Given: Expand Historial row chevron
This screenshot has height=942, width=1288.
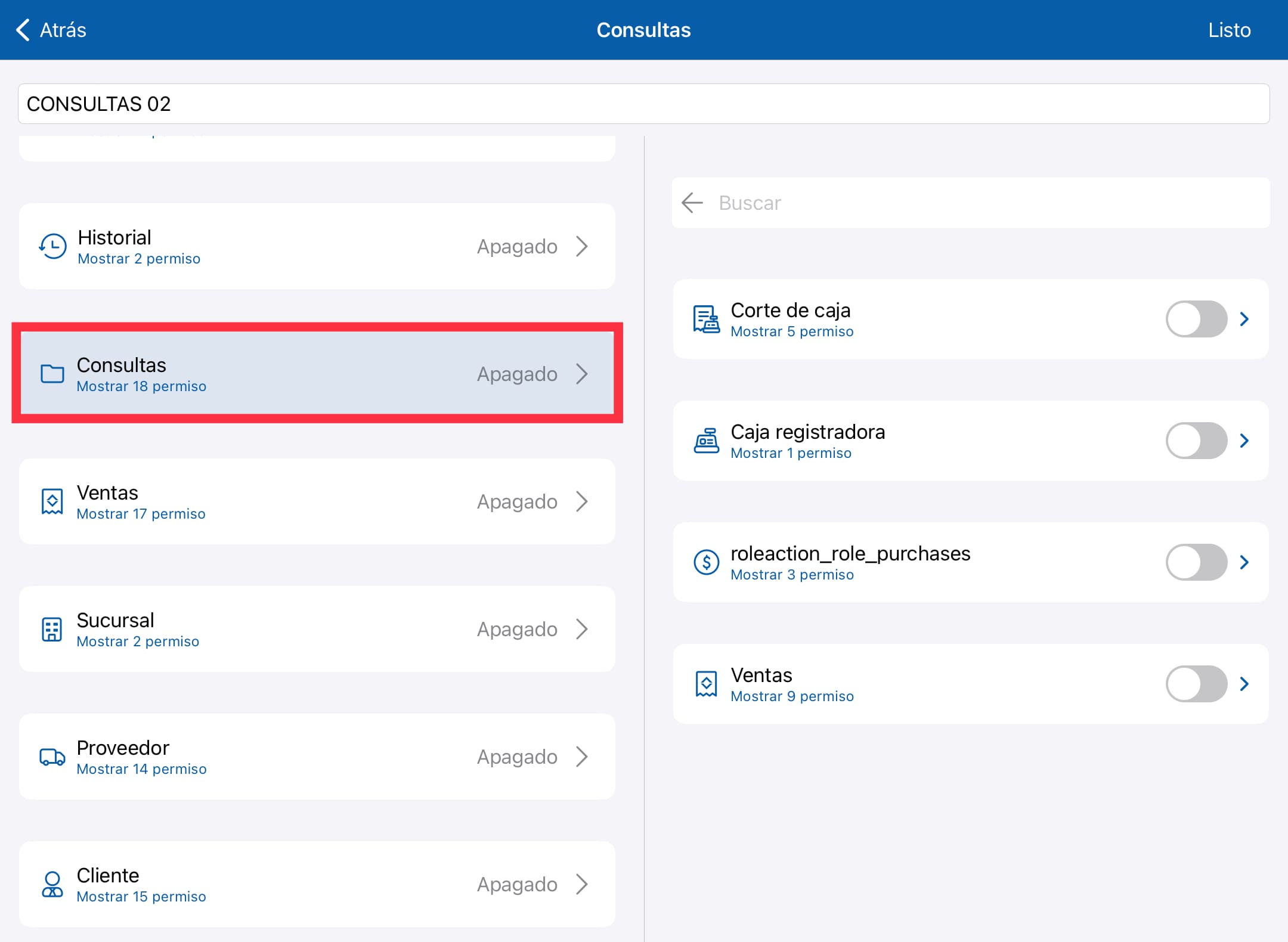Looking at the screenshot, I should pos(582,246).
